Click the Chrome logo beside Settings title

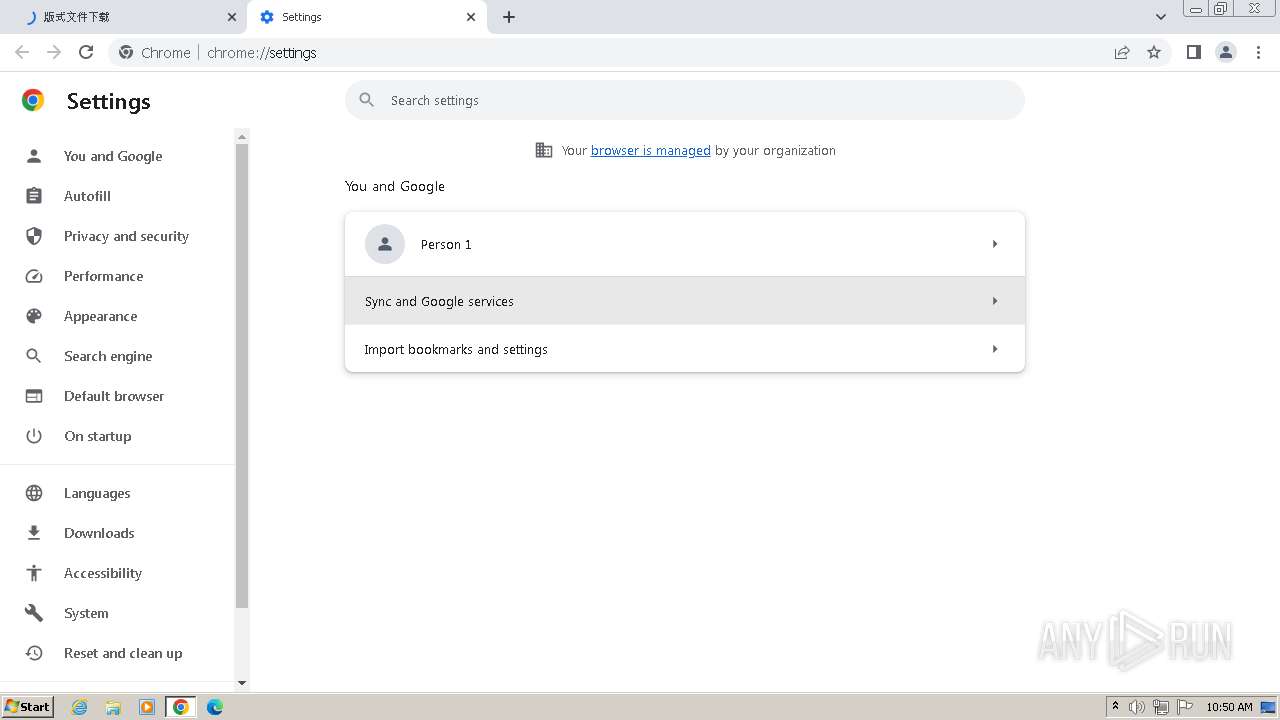tap(33, 100)
